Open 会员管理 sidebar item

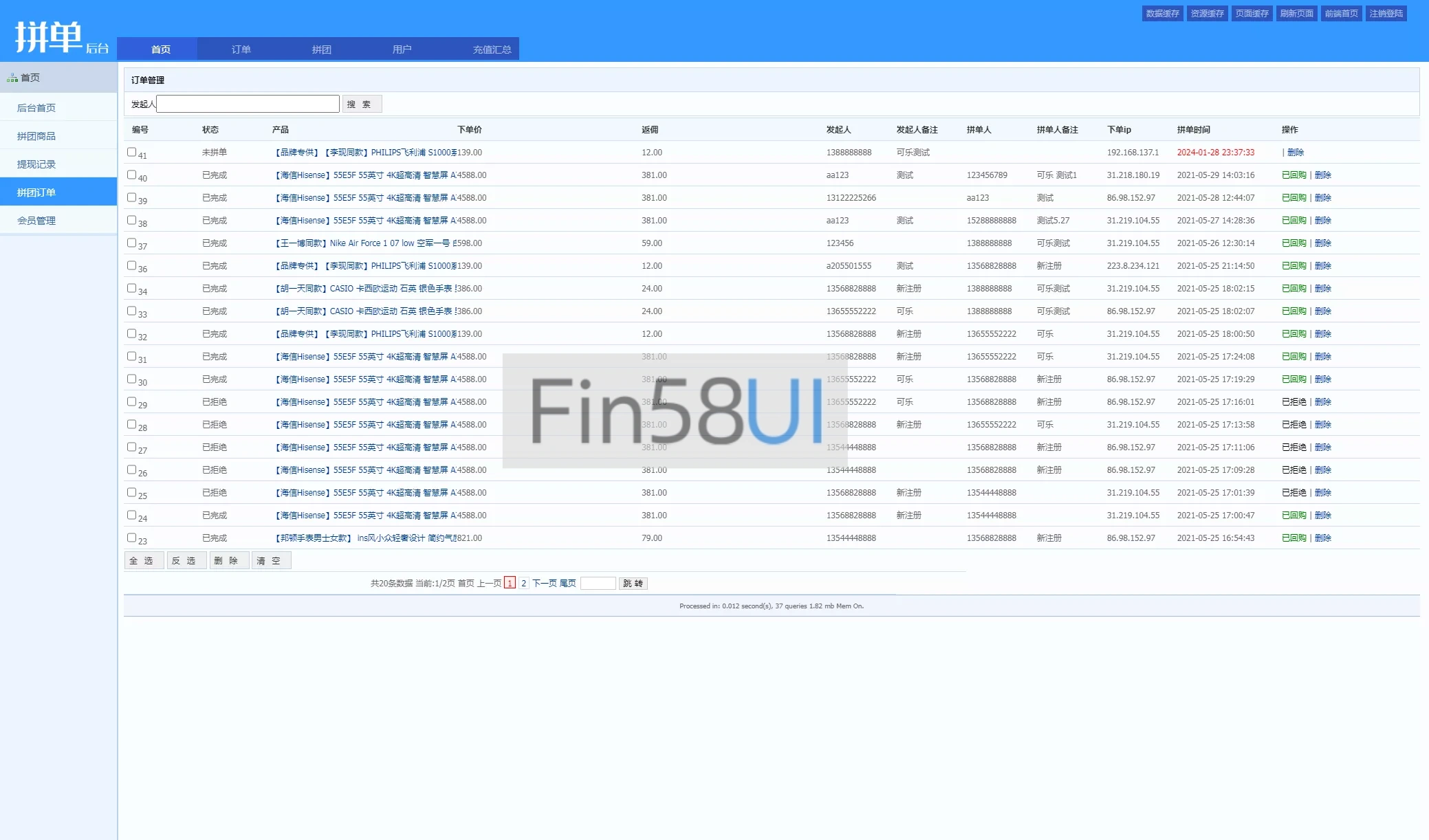click(36, 221)
